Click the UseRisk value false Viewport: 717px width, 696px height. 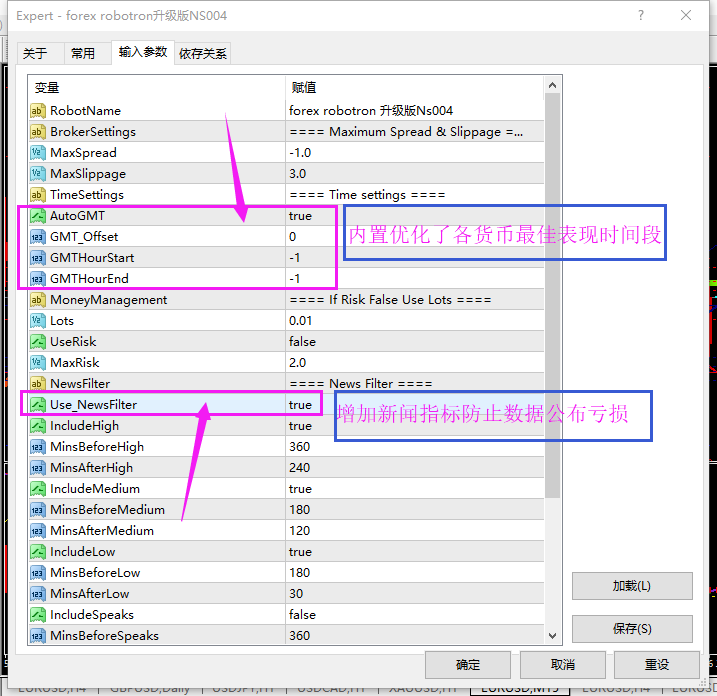302,342
